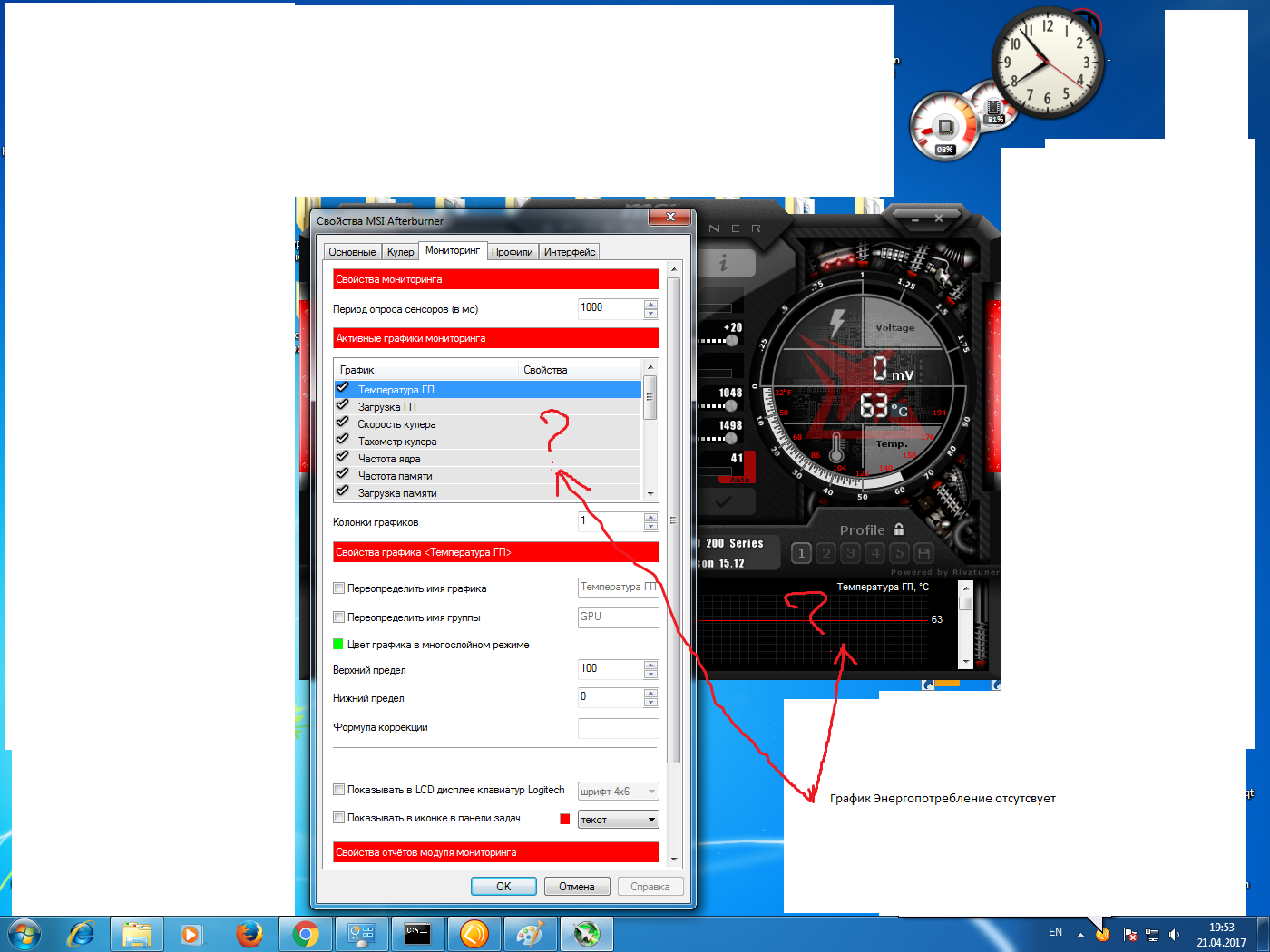Click the network icon in the system tray

point(1153,934)
